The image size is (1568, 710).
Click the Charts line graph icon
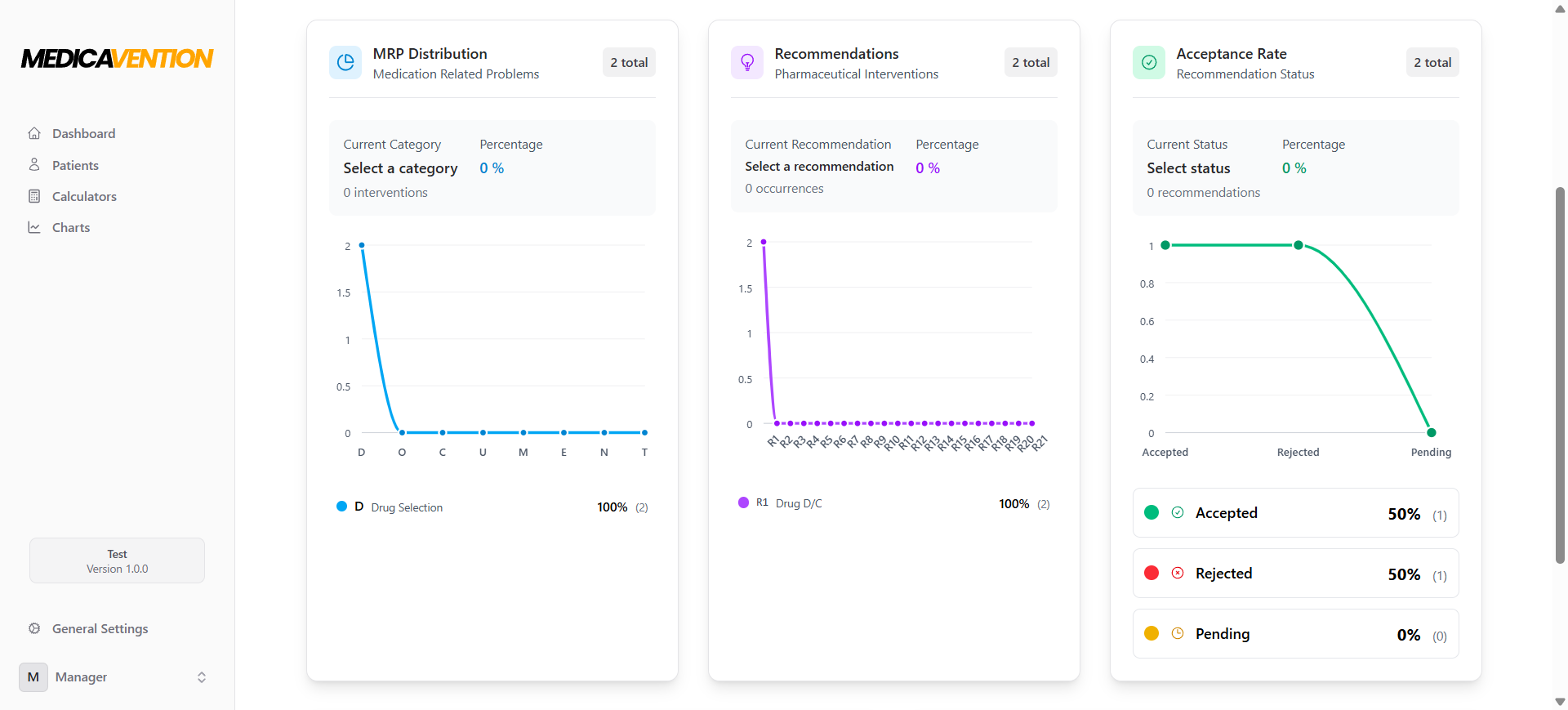[34, 227]
